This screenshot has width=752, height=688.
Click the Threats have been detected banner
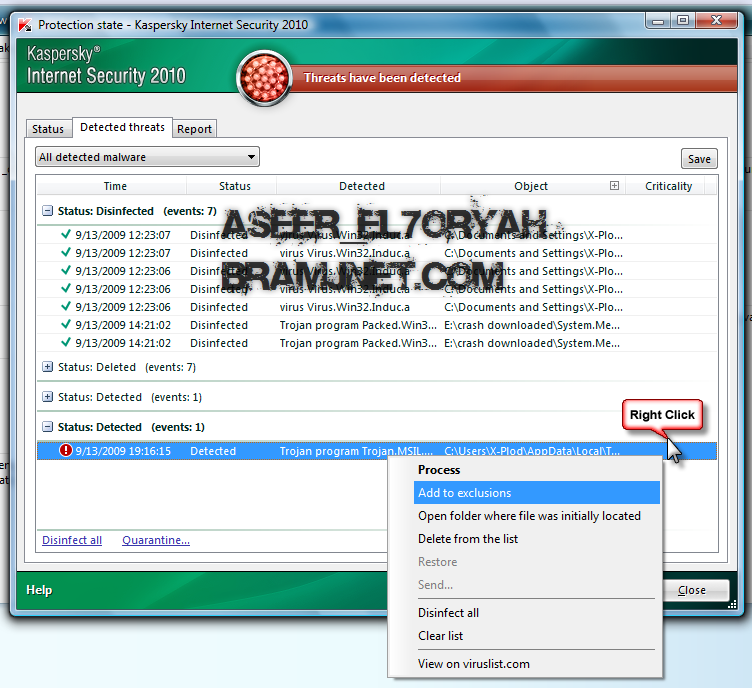coord(382,78)
